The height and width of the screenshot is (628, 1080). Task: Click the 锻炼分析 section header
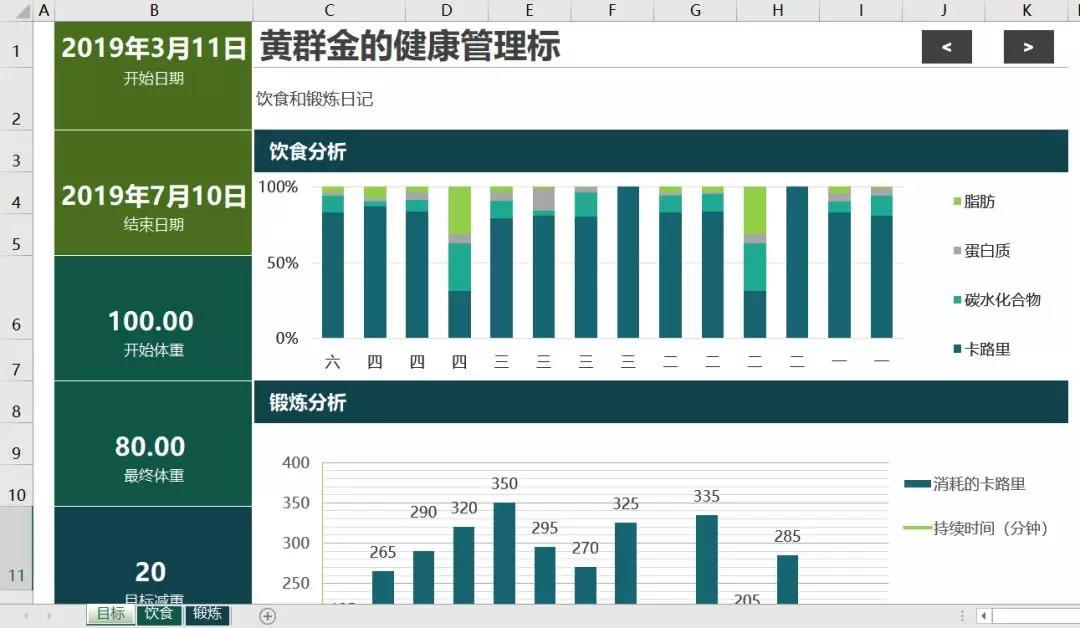click(661, 402)
